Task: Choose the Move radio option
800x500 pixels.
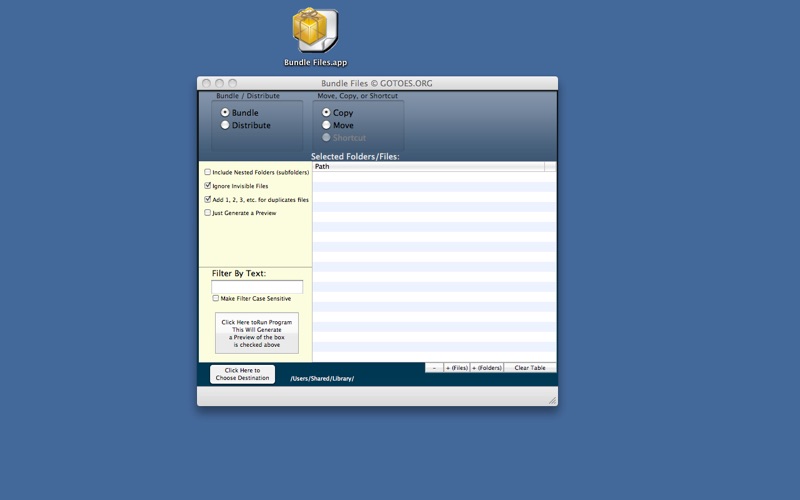Action: (326, 125)
